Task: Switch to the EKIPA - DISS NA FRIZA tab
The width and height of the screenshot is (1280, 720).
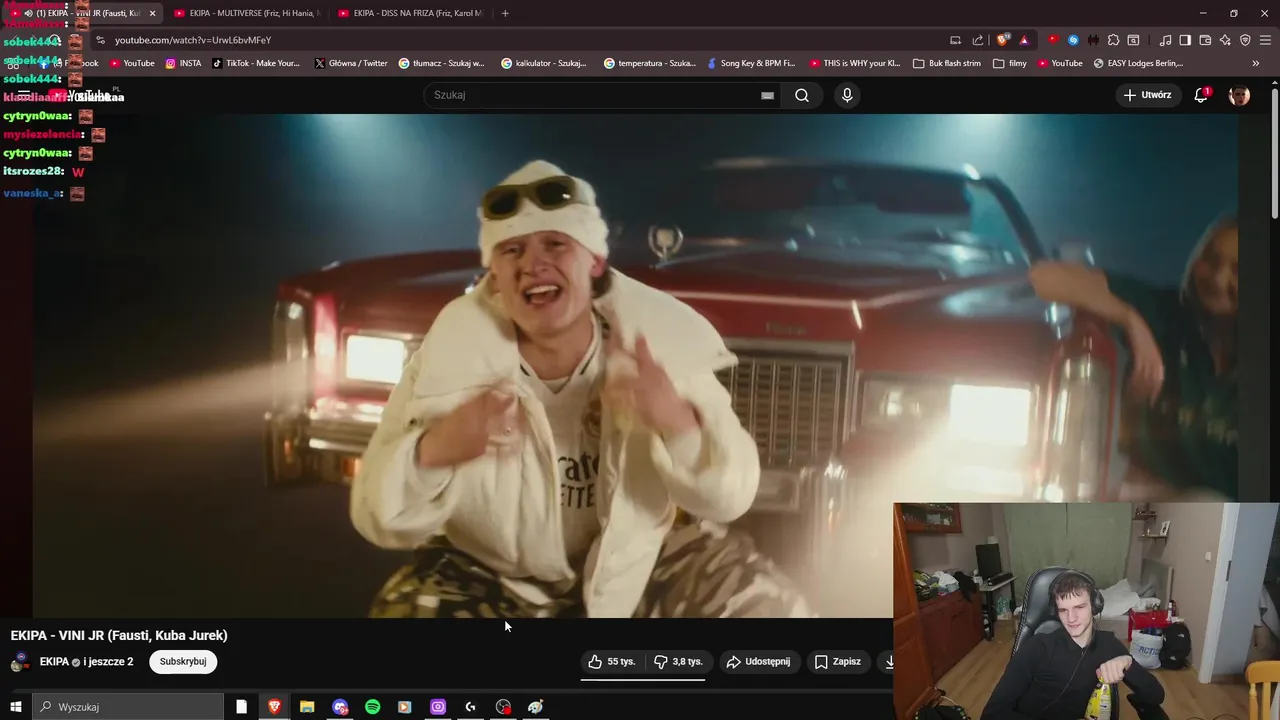Action: pos(411,13)
